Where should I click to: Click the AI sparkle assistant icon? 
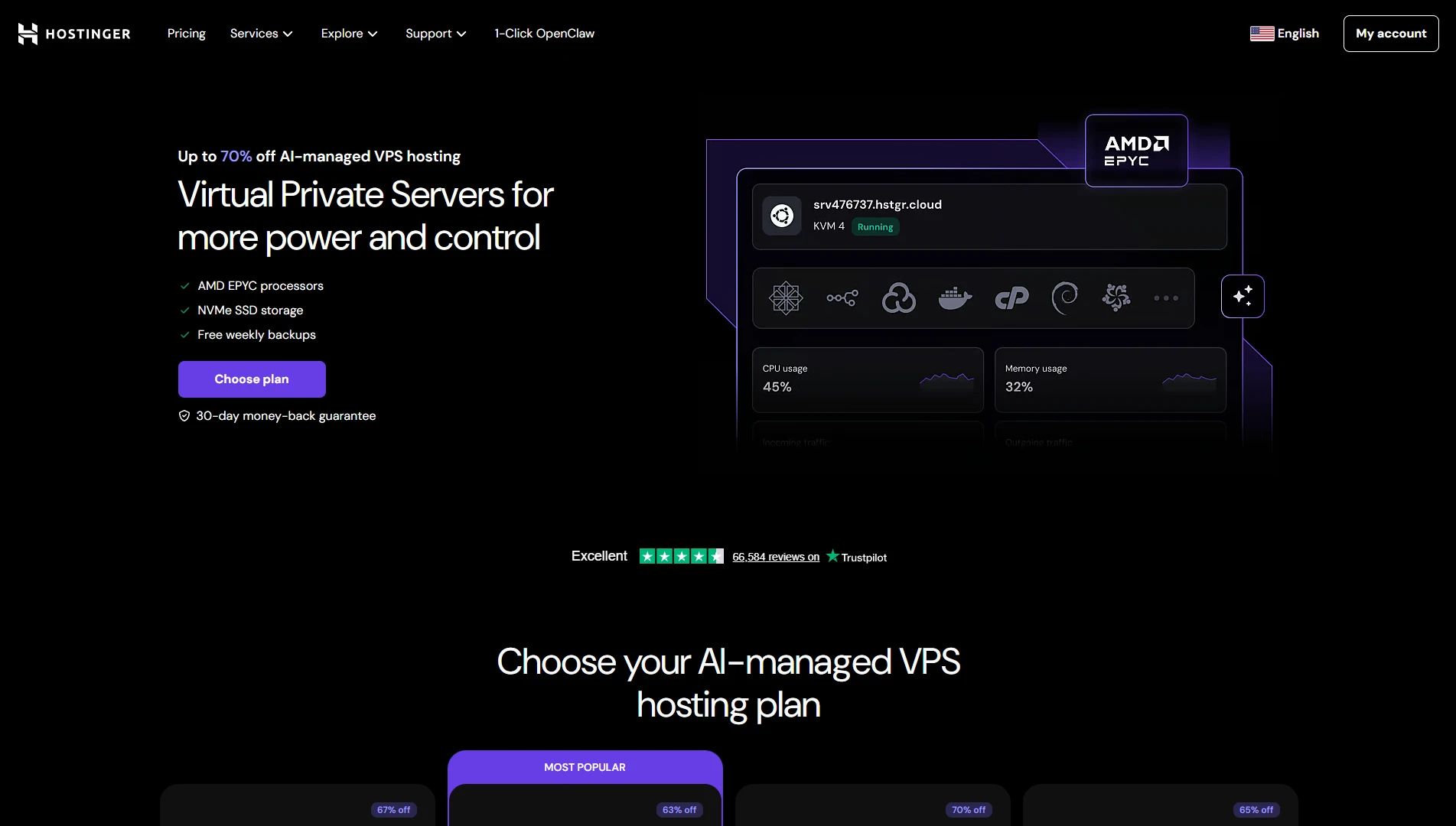pyautogui.click(x=1243, y=296)
